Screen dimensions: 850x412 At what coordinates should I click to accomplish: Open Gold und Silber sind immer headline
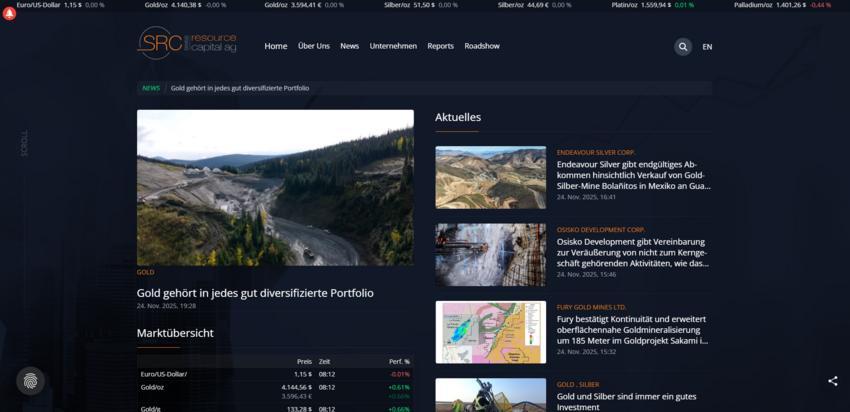point(627,402)
